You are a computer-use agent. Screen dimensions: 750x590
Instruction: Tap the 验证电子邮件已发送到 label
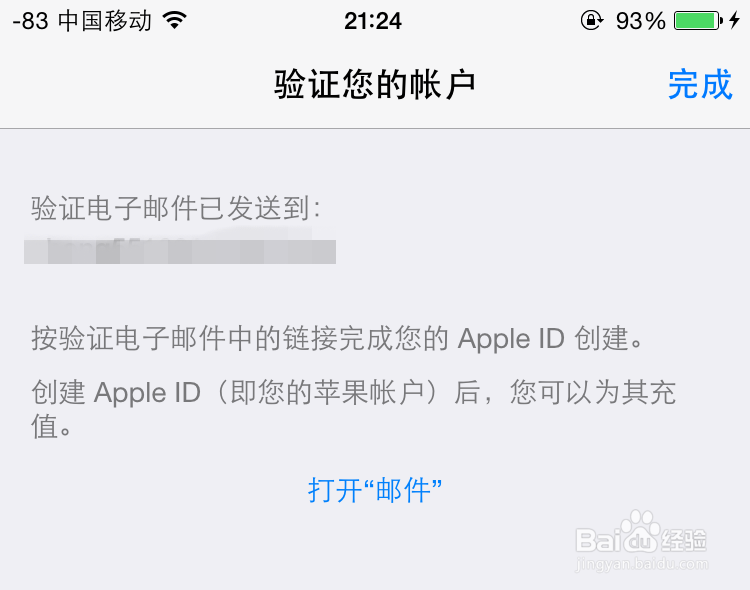tap(176, 208)
